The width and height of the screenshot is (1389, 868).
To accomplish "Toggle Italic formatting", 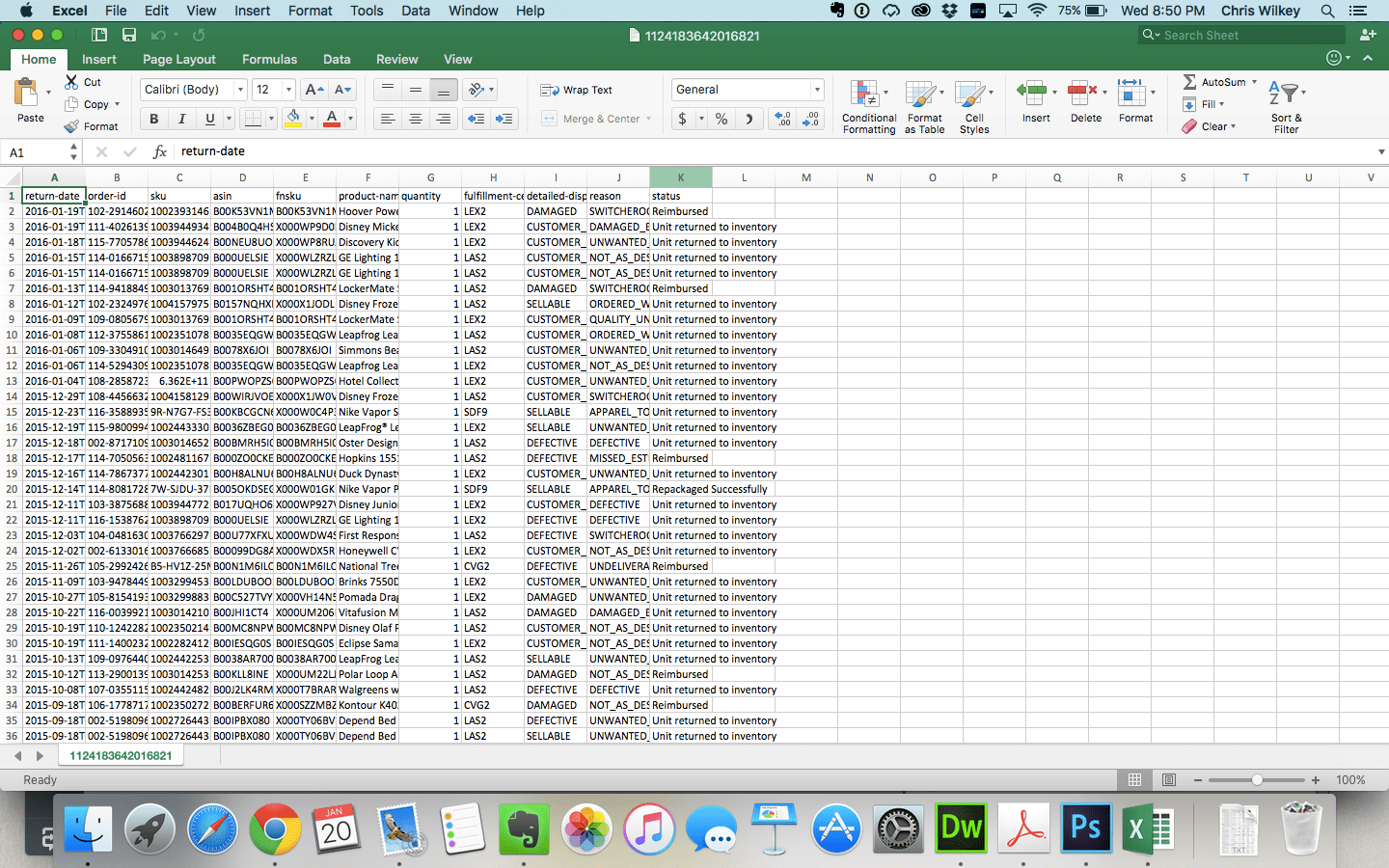I will point(181,119).
